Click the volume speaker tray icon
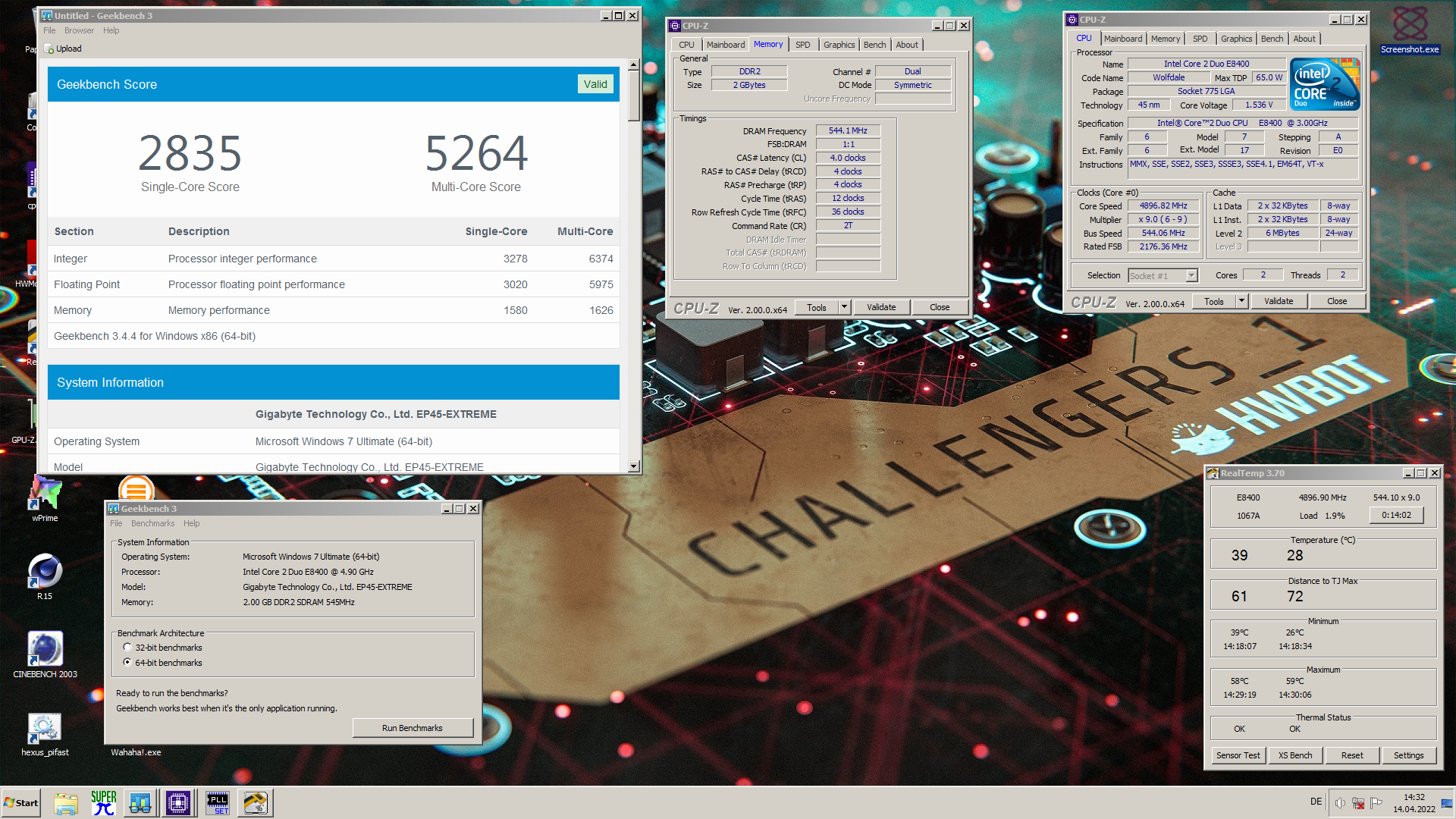 pos(1340,803)
